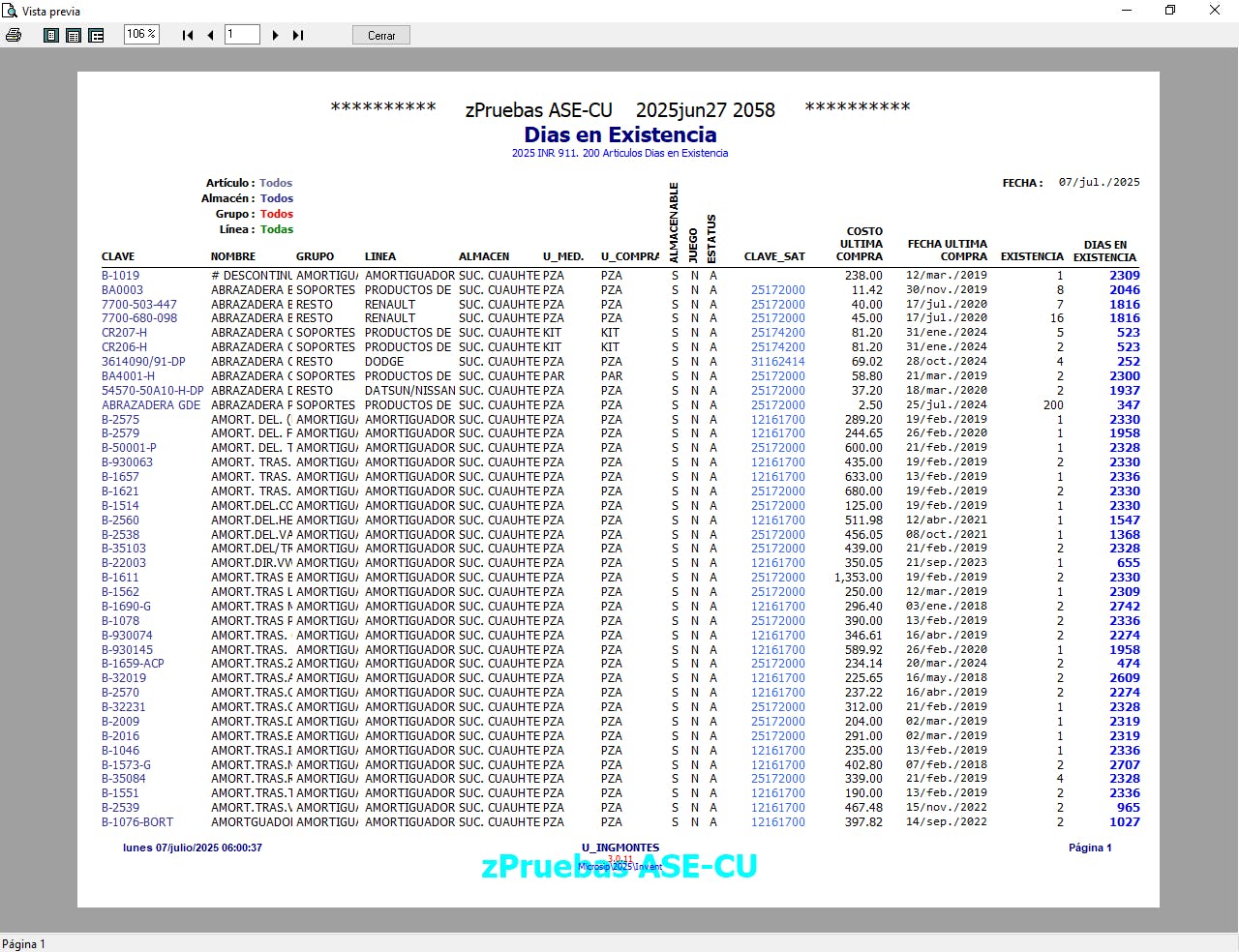Click clave BA0003 in the report
Viewport: 1239px width, 952px height.
pos(122,289)
